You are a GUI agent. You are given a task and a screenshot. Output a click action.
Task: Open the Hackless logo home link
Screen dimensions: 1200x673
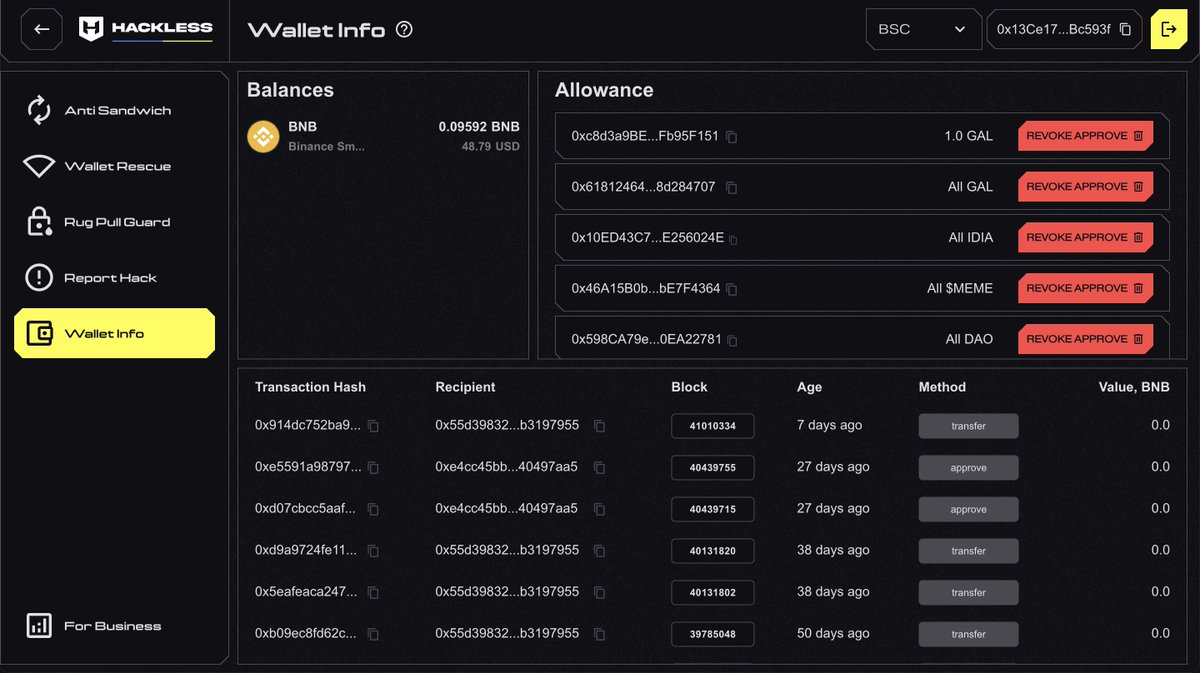click(146, 29)
